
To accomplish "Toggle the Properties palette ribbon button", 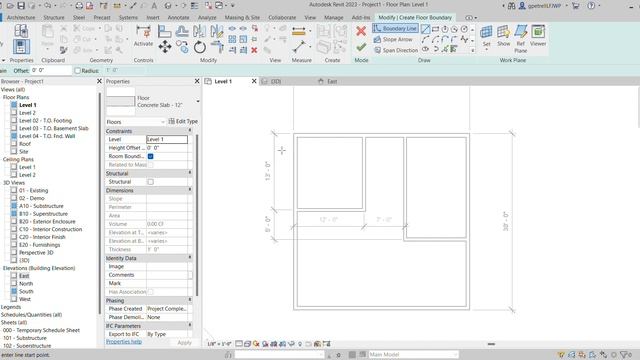I will click(x=21, y=47).
